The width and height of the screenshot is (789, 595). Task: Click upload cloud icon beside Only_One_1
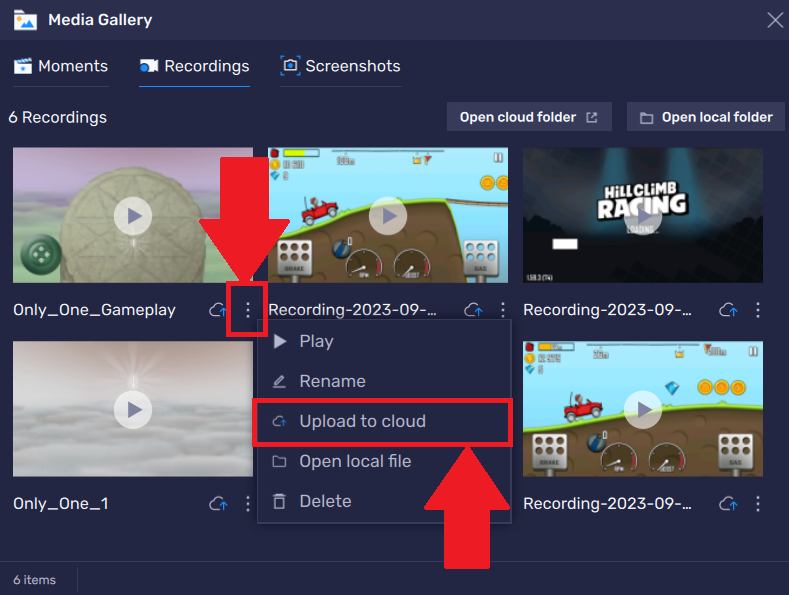point(218,504)
